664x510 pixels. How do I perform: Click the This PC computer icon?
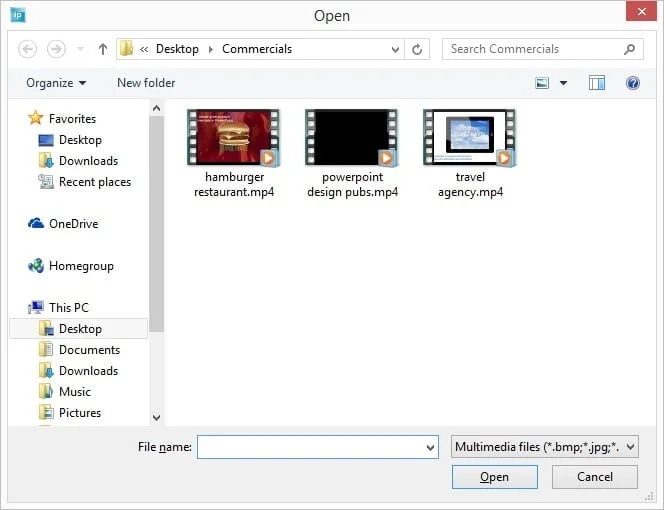coord(36,307)
